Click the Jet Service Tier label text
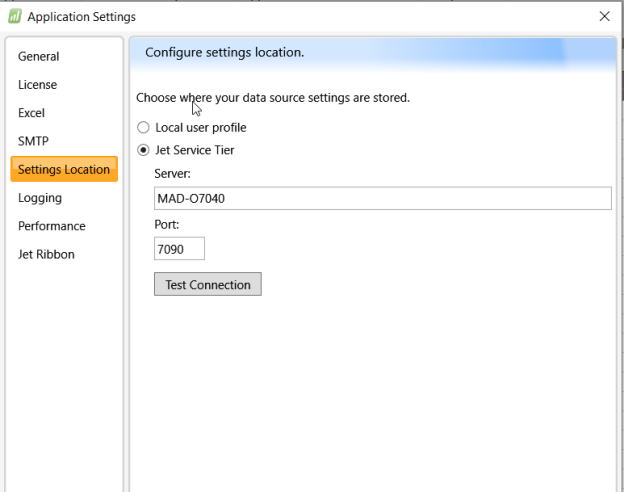Viewport: 624px width, 492px height. pyautogui.click(x=195, y=150)
